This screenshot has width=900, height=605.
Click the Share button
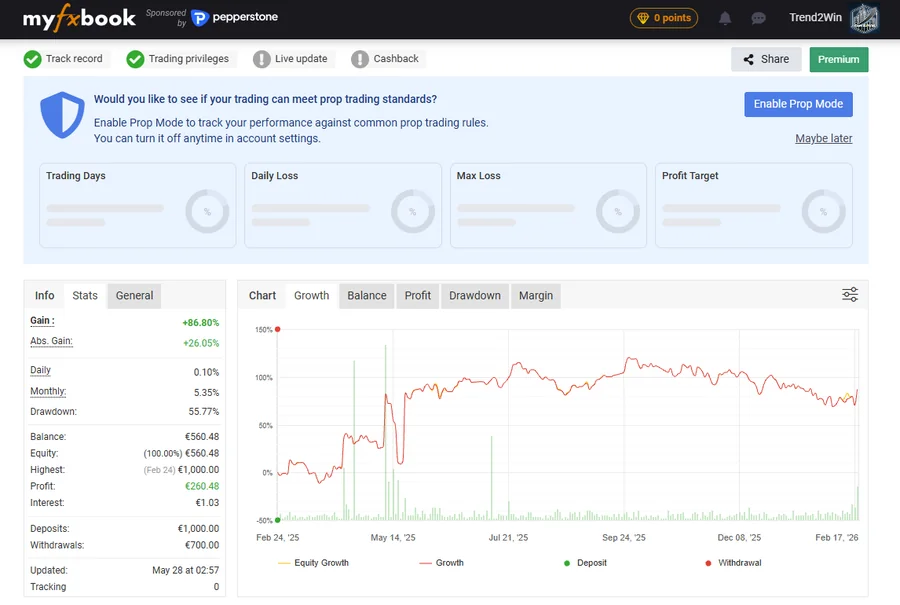[x=766, y=59]
